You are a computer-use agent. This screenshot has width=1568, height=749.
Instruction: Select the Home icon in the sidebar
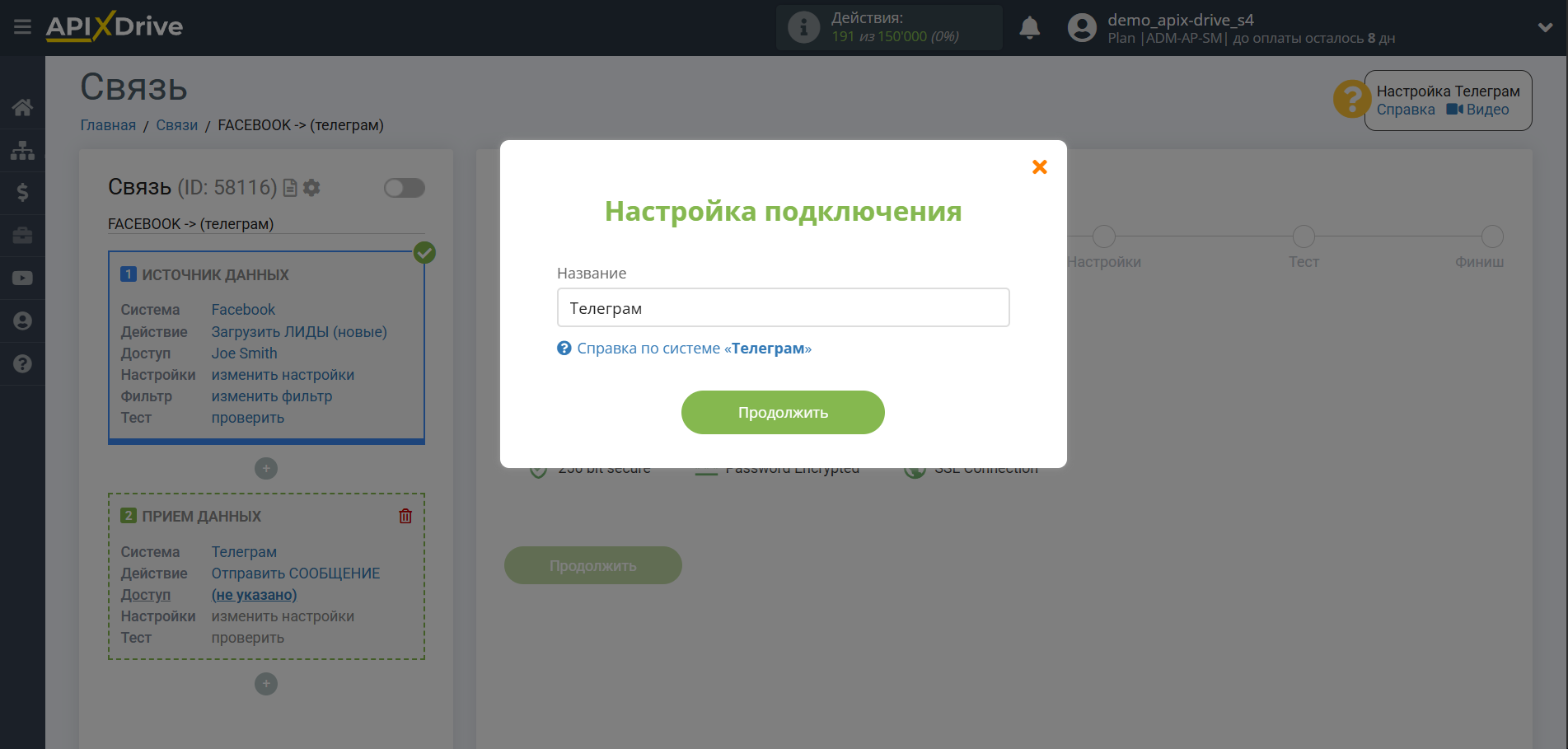22,107
